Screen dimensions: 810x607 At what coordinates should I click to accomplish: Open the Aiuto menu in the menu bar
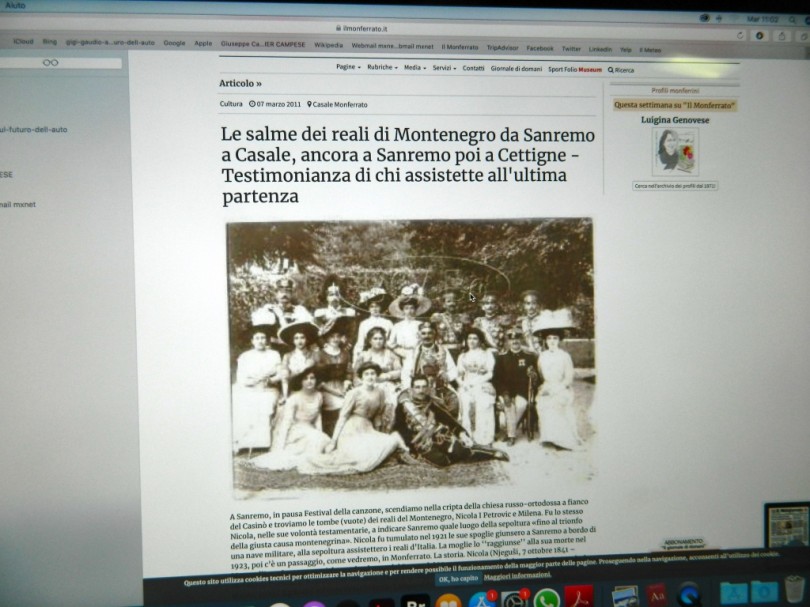pyautogui.click(x=15, y=5)
